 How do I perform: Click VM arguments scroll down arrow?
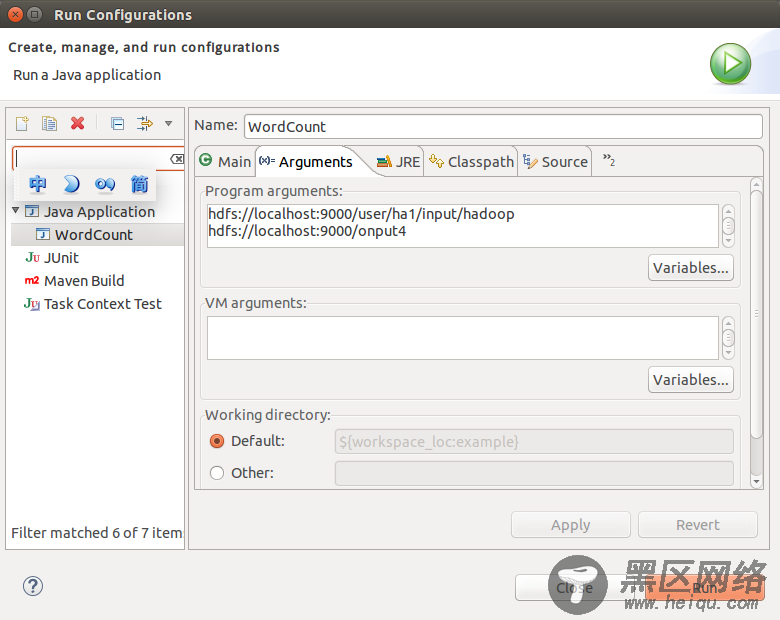pyautogui.click(x=728, y=353)
